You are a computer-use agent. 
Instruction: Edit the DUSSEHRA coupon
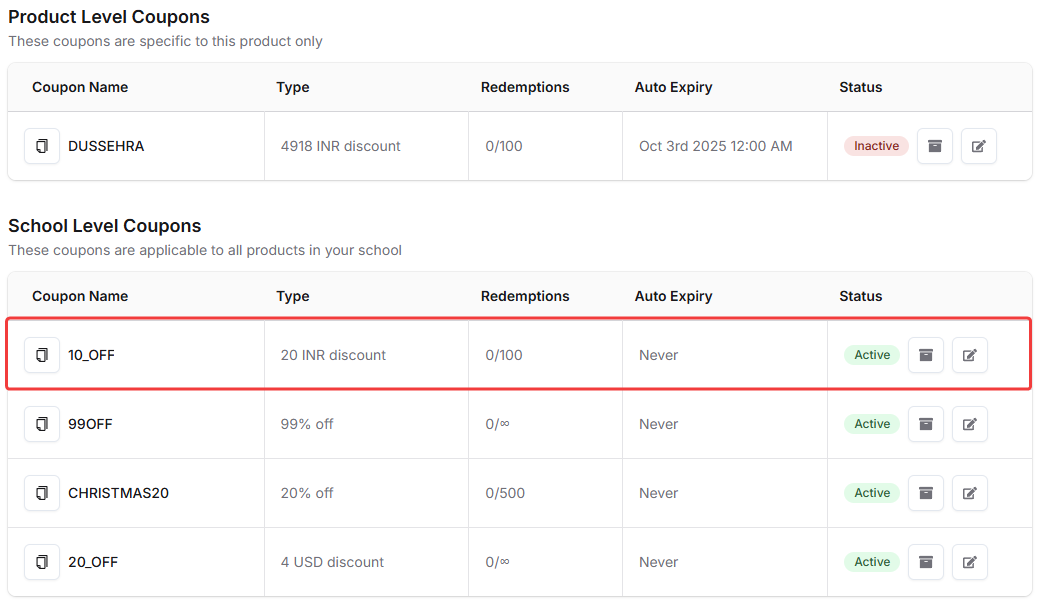978,146
